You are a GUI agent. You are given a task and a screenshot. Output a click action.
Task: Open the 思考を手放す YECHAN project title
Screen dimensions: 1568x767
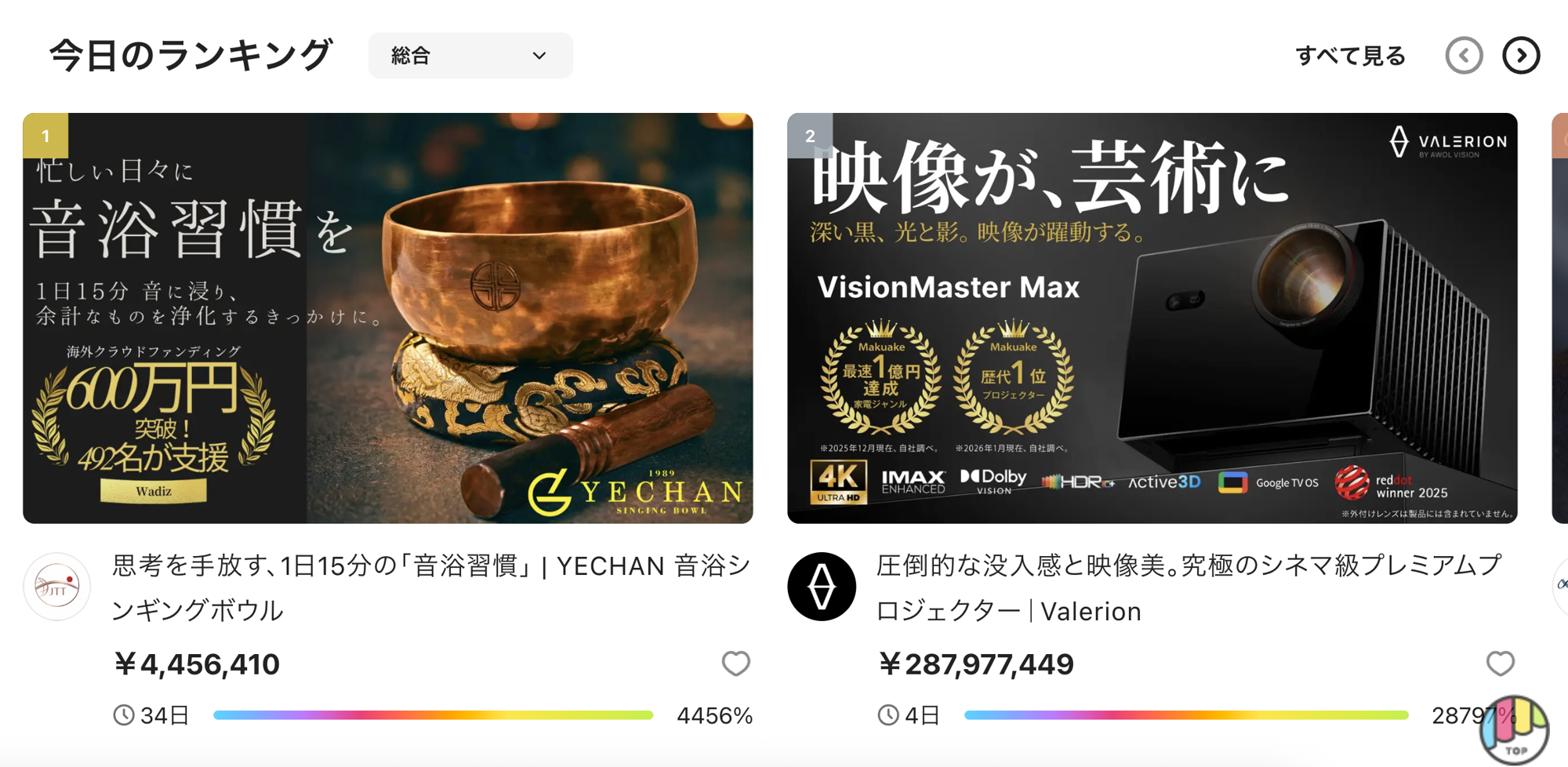pyautogui.click(x=432, y=587)
